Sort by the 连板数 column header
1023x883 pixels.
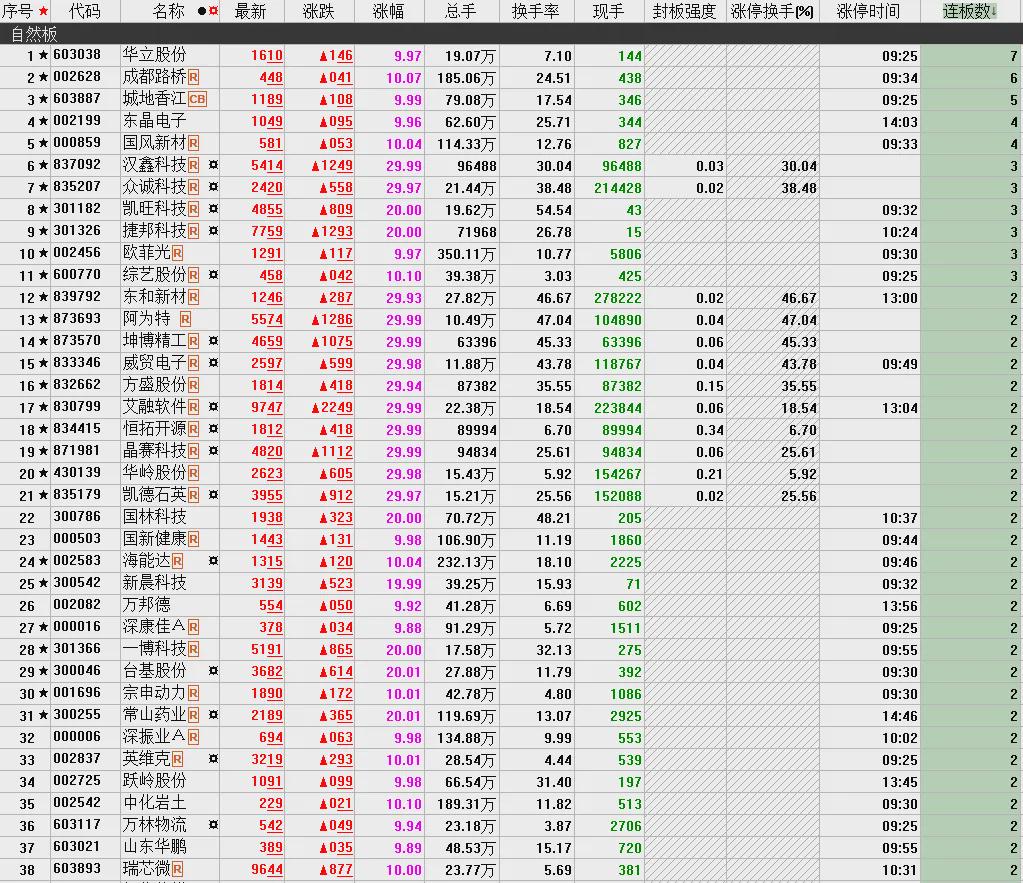[969, 11]
